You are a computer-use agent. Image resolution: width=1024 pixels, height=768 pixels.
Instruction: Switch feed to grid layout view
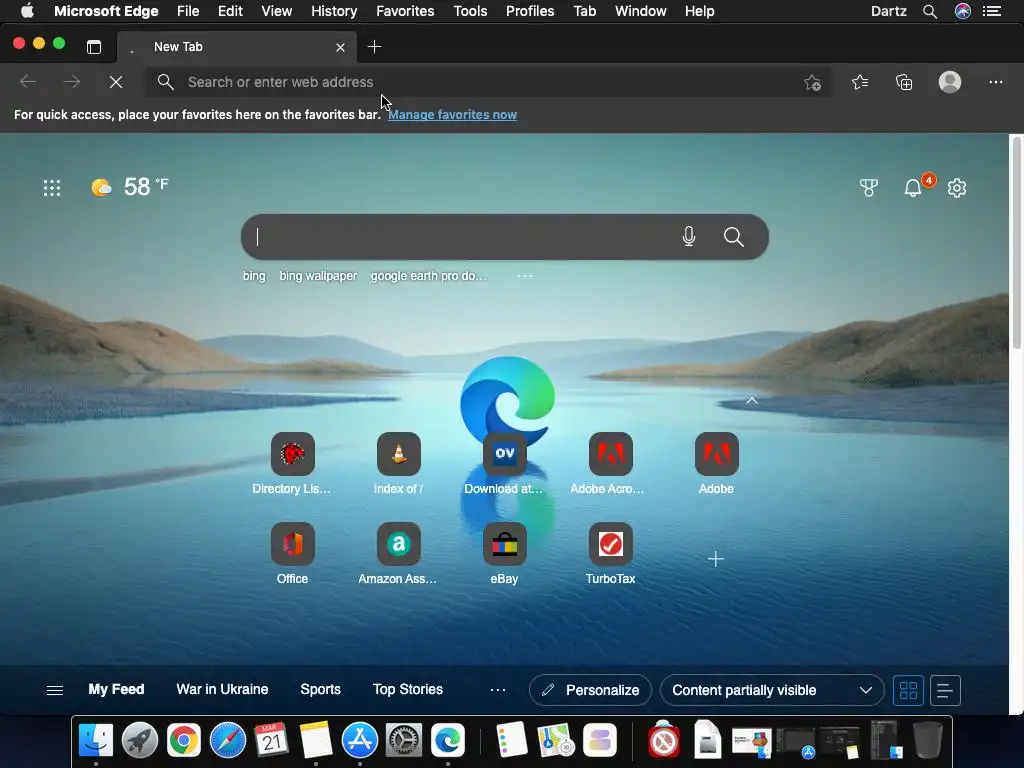(x=908, y=690)
